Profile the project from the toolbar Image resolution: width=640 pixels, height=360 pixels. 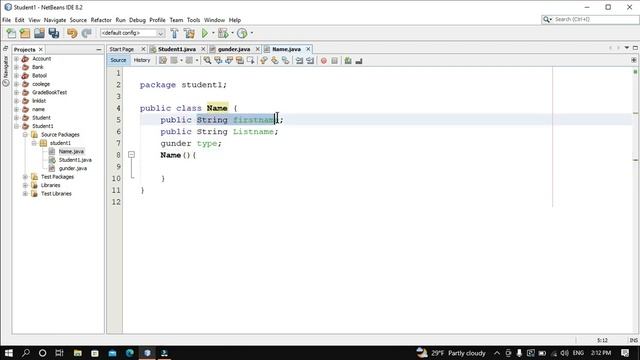(x=242, y=33)
